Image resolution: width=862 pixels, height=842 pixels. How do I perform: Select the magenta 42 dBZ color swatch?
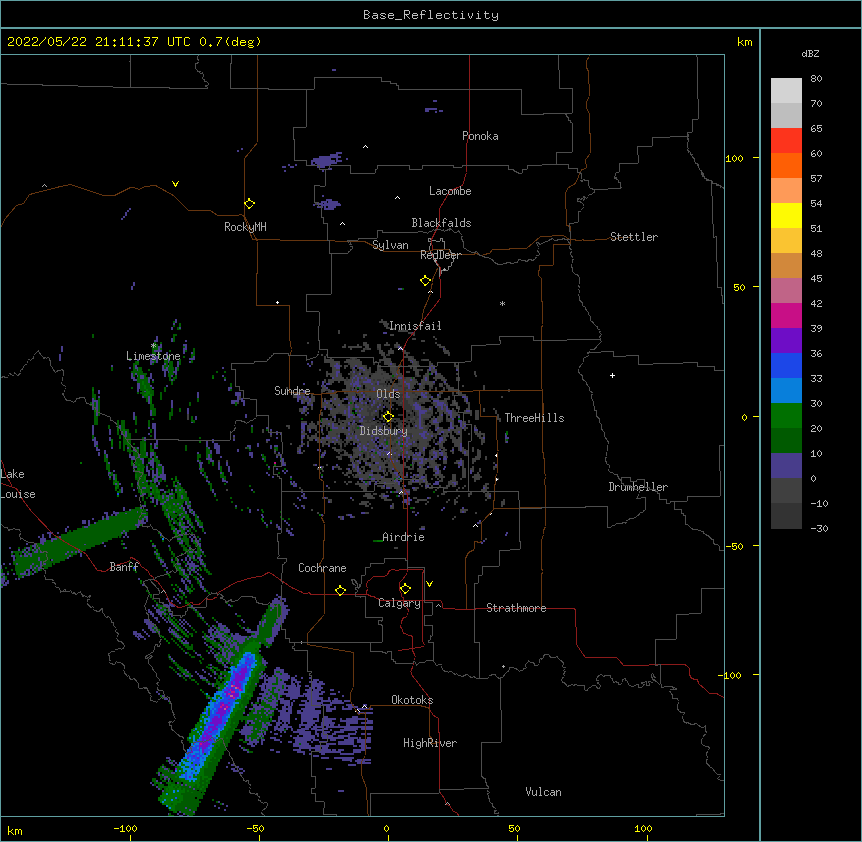(786, 315)
